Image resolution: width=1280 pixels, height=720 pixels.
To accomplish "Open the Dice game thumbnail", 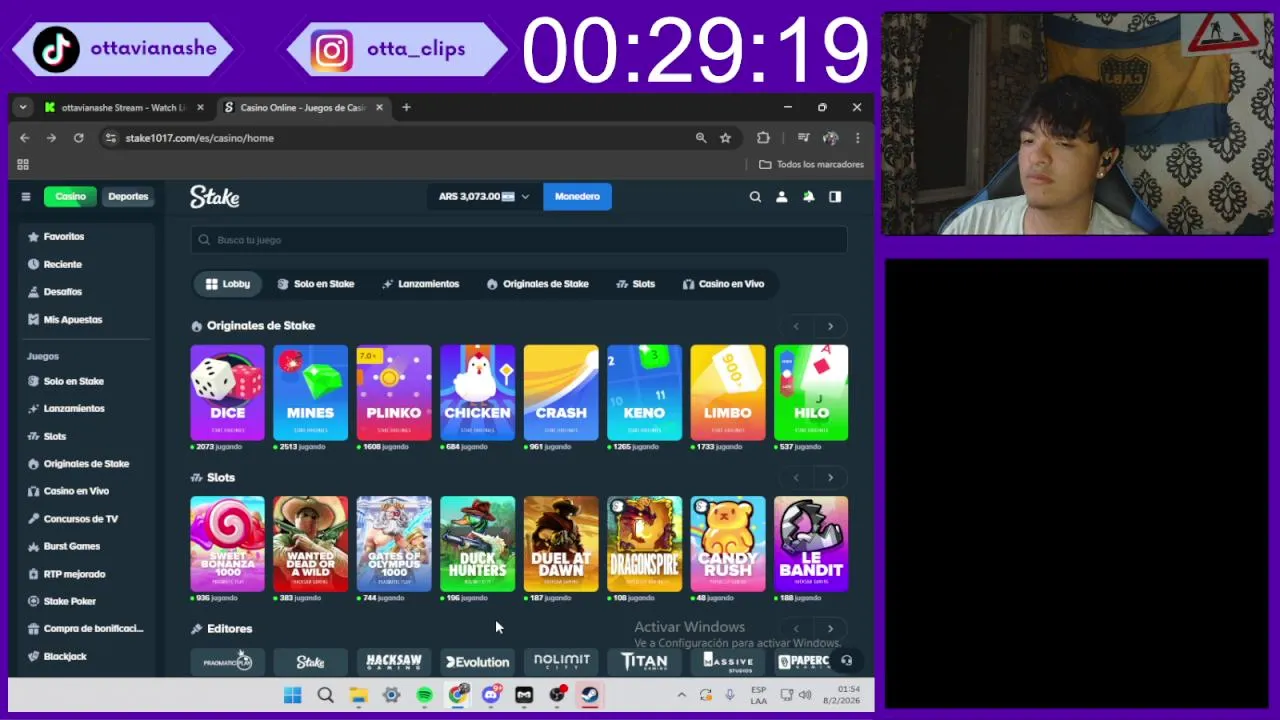I will click(x=228, y=393).
